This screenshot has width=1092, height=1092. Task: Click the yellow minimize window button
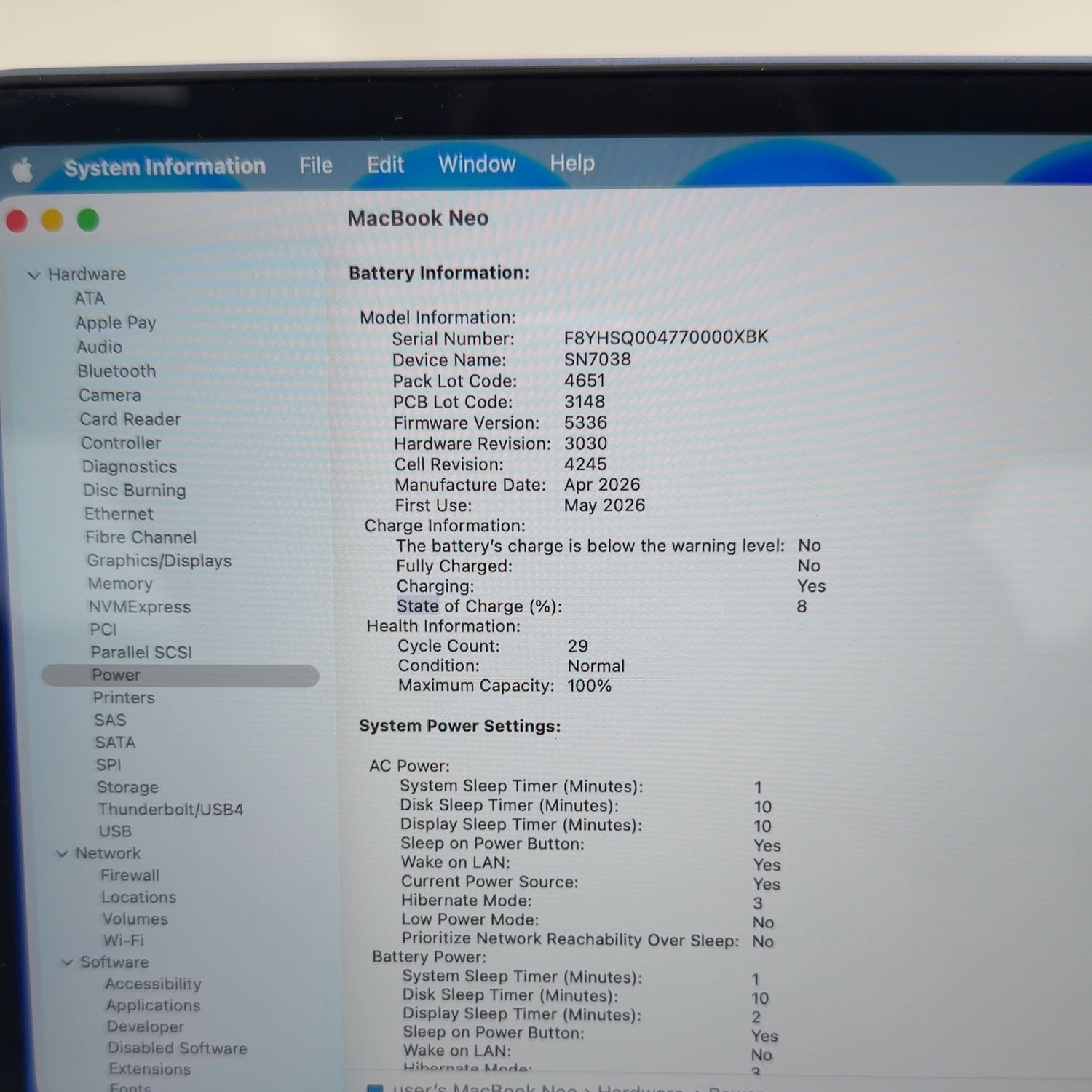(x=52, y=220)
